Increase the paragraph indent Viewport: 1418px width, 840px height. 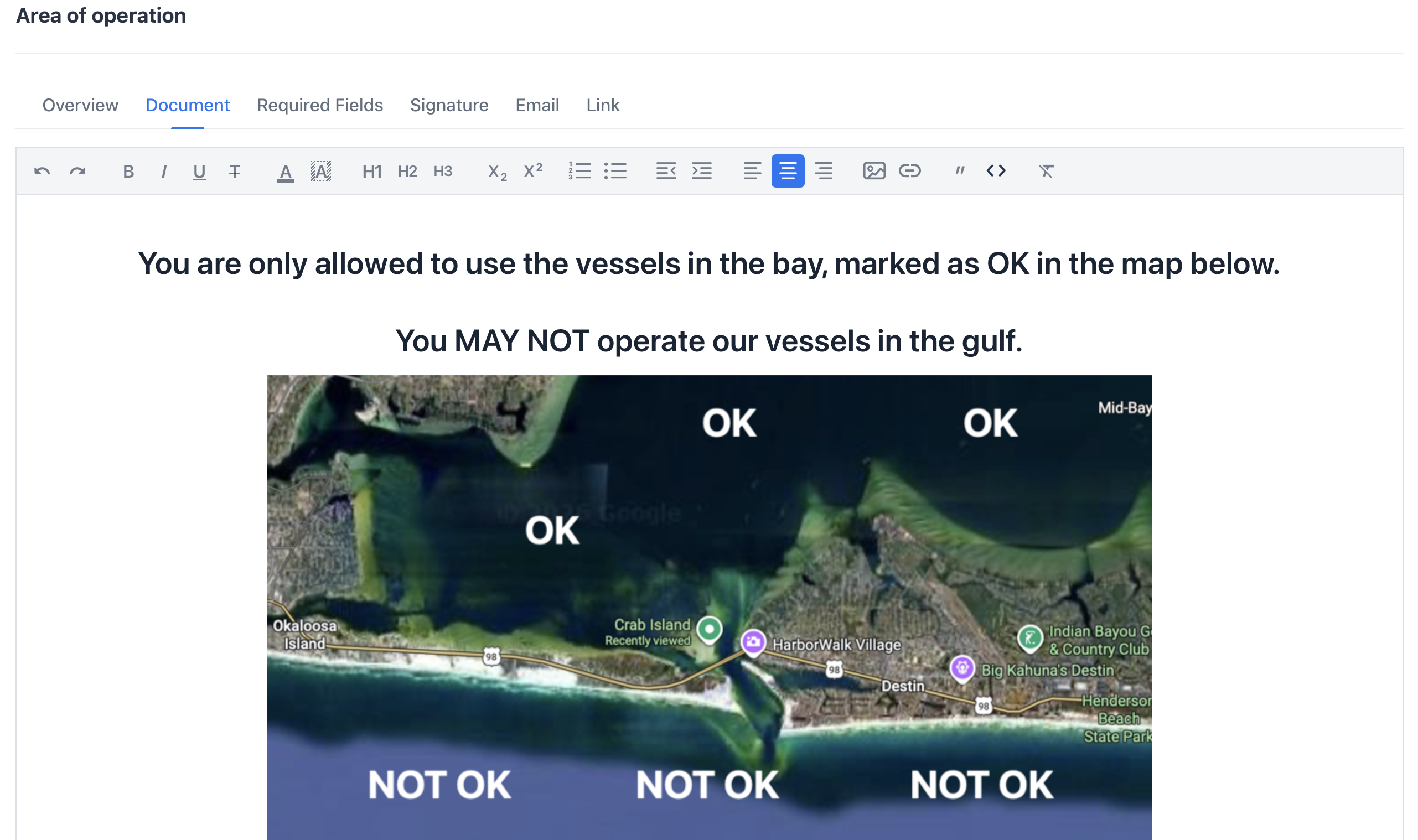702,171
